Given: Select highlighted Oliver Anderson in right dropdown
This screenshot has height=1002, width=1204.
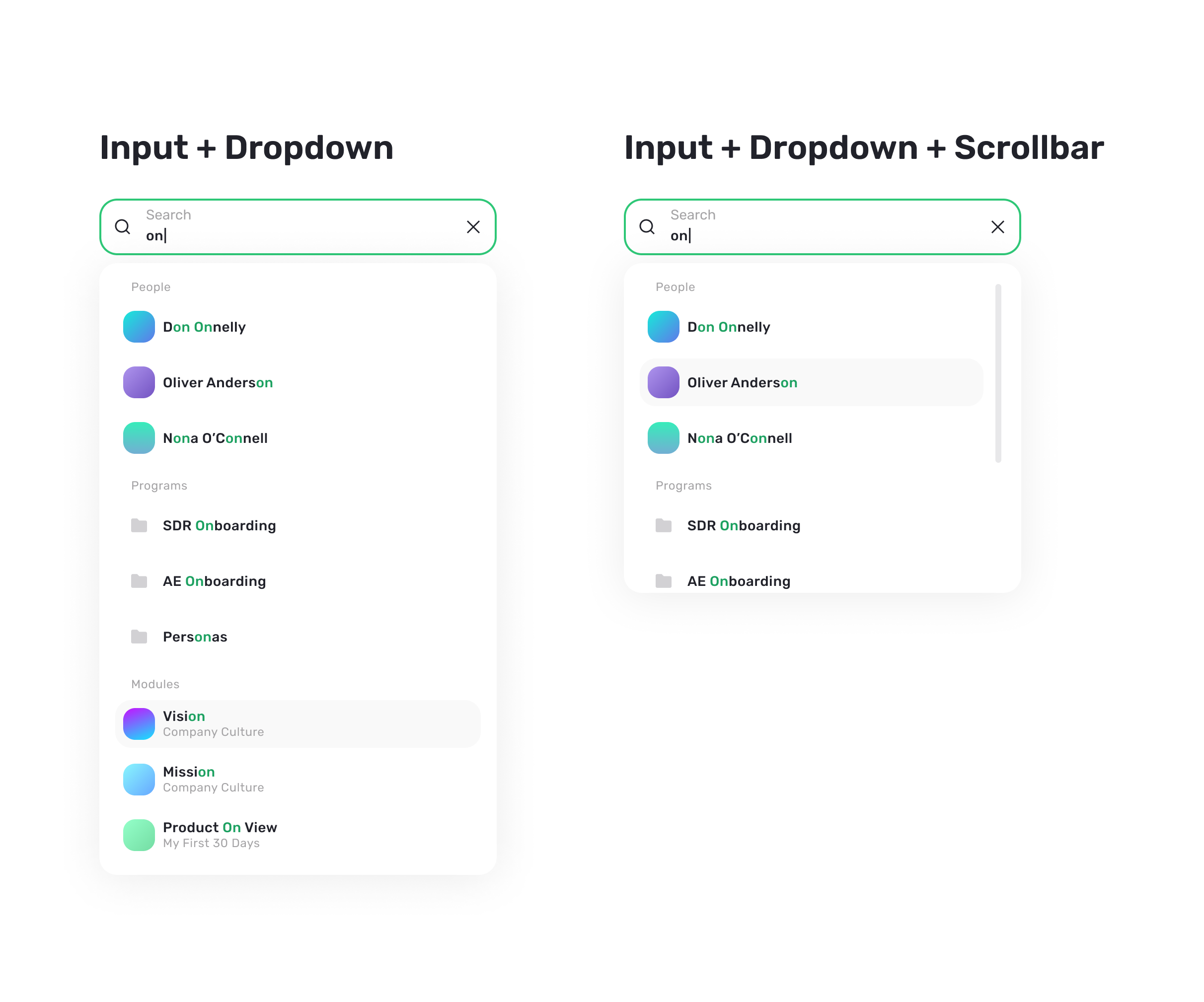Looking at the screenshot, I should (742, 382).
